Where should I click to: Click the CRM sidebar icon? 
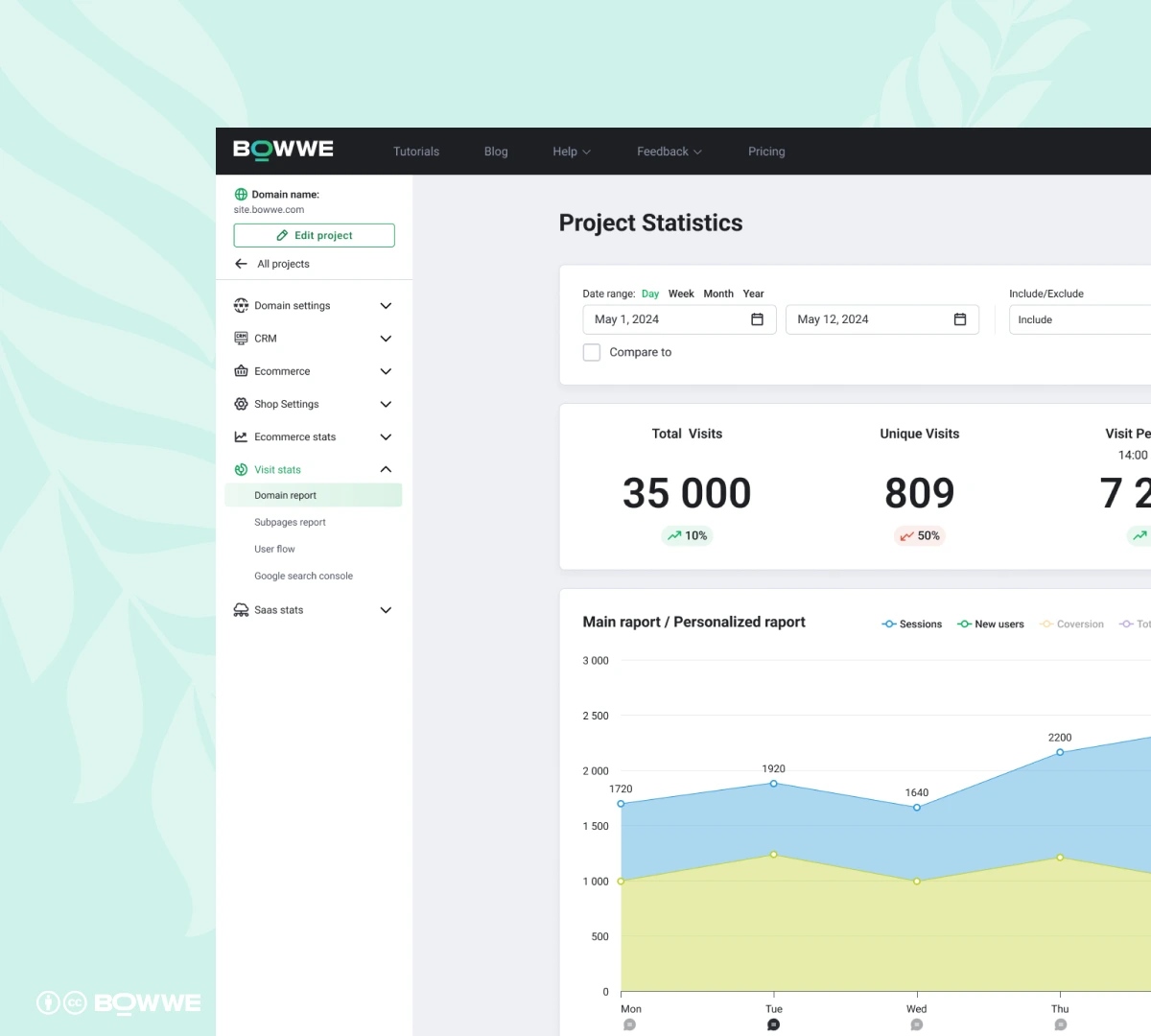pyautogui.click(x=241, y=338)
